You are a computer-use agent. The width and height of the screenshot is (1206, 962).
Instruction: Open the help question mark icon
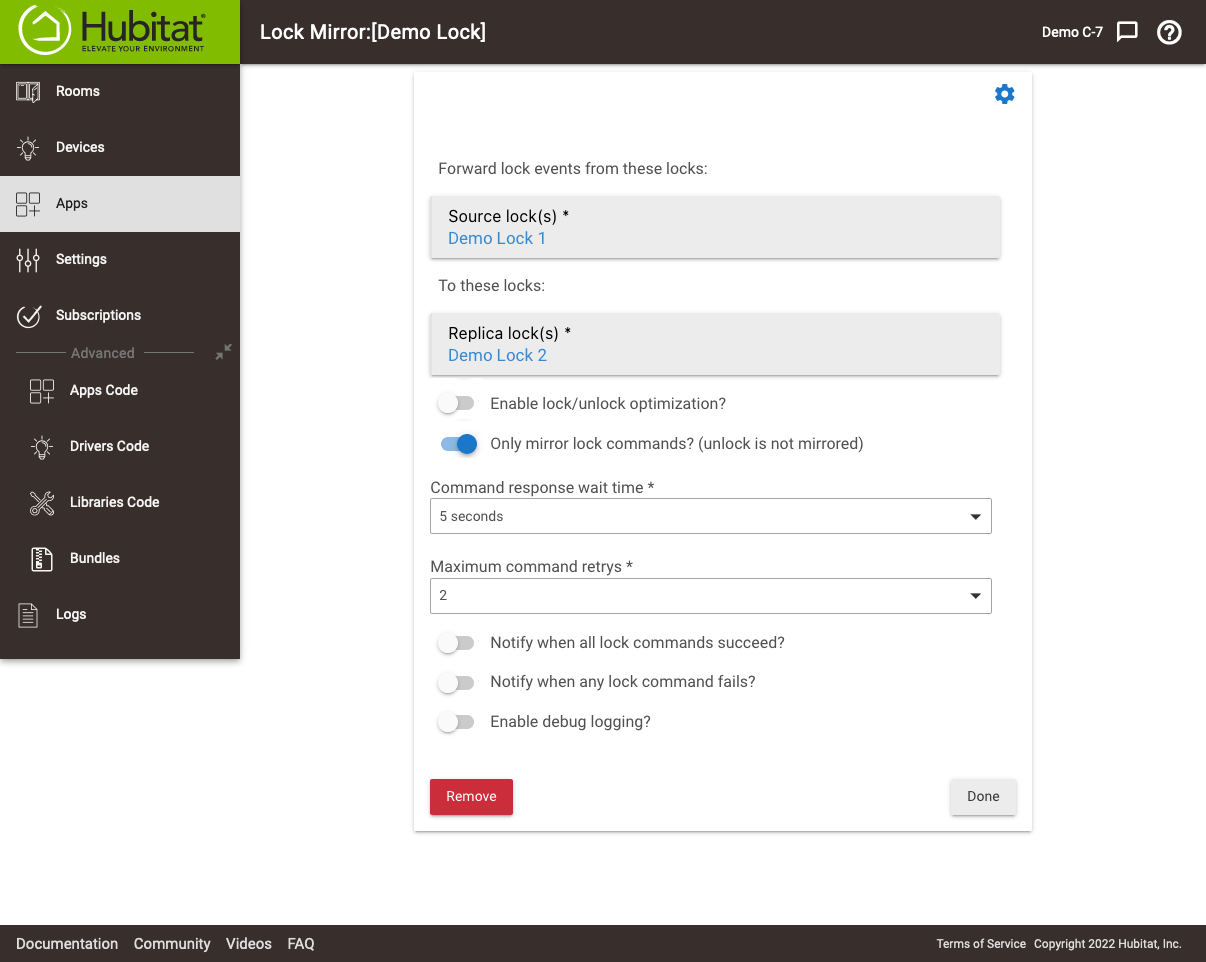point(1169,32)
